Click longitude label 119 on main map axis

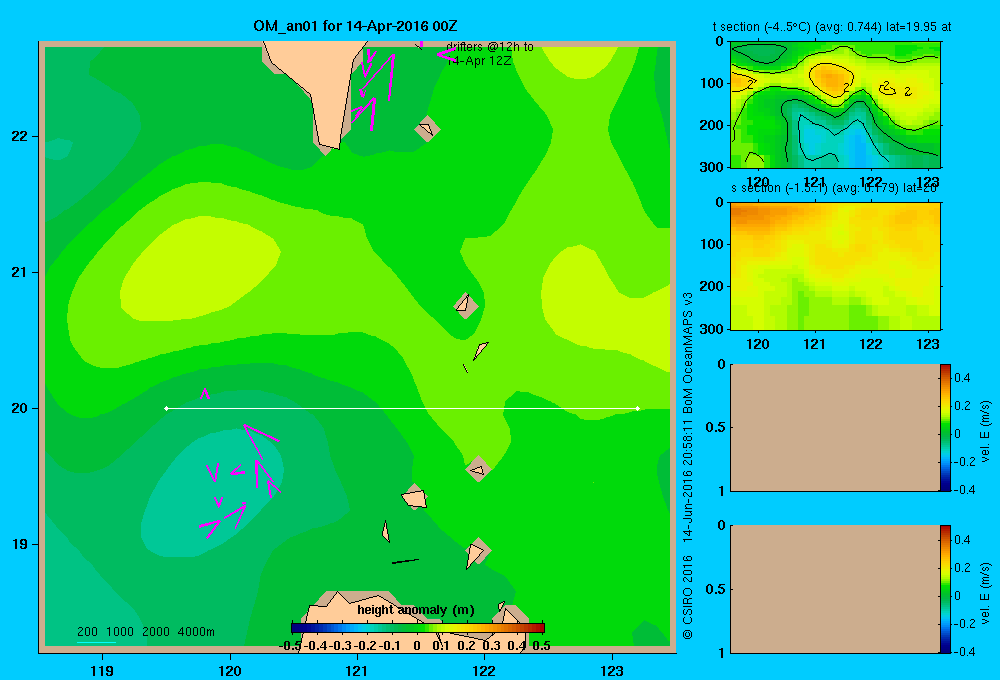[x=102, y=670]
